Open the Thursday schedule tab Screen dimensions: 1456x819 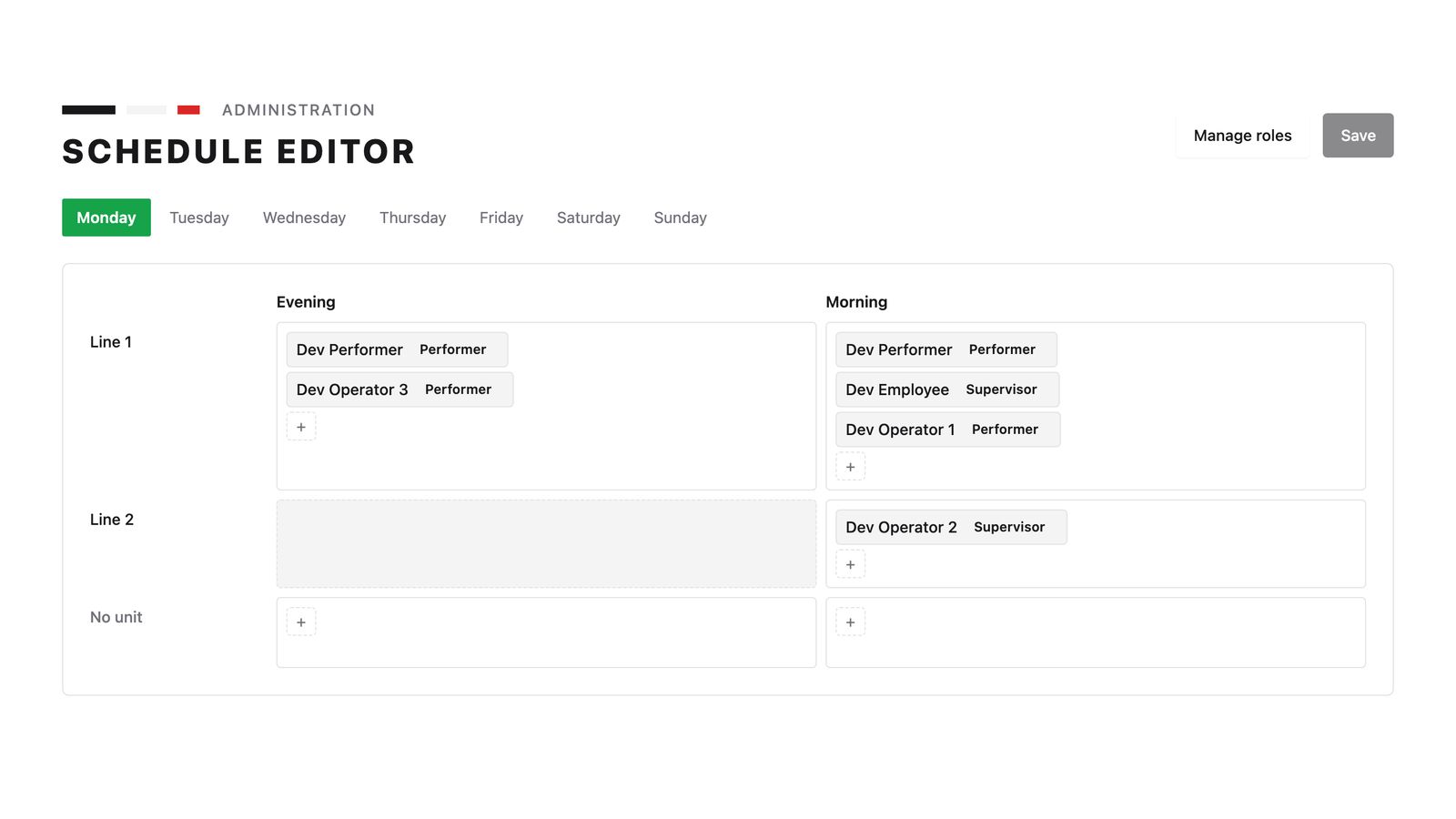pos(412,217)
